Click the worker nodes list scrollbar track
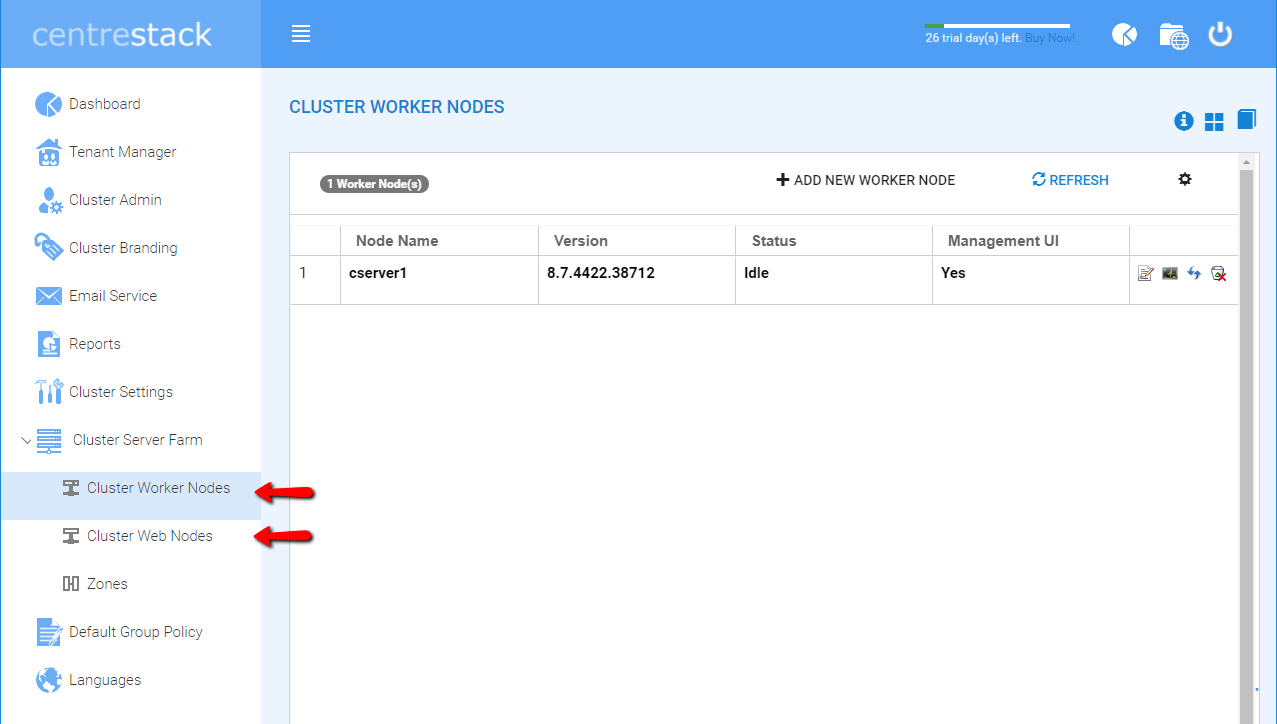Viewport: 1277px width, 724px height. (x=1246, y=446)
